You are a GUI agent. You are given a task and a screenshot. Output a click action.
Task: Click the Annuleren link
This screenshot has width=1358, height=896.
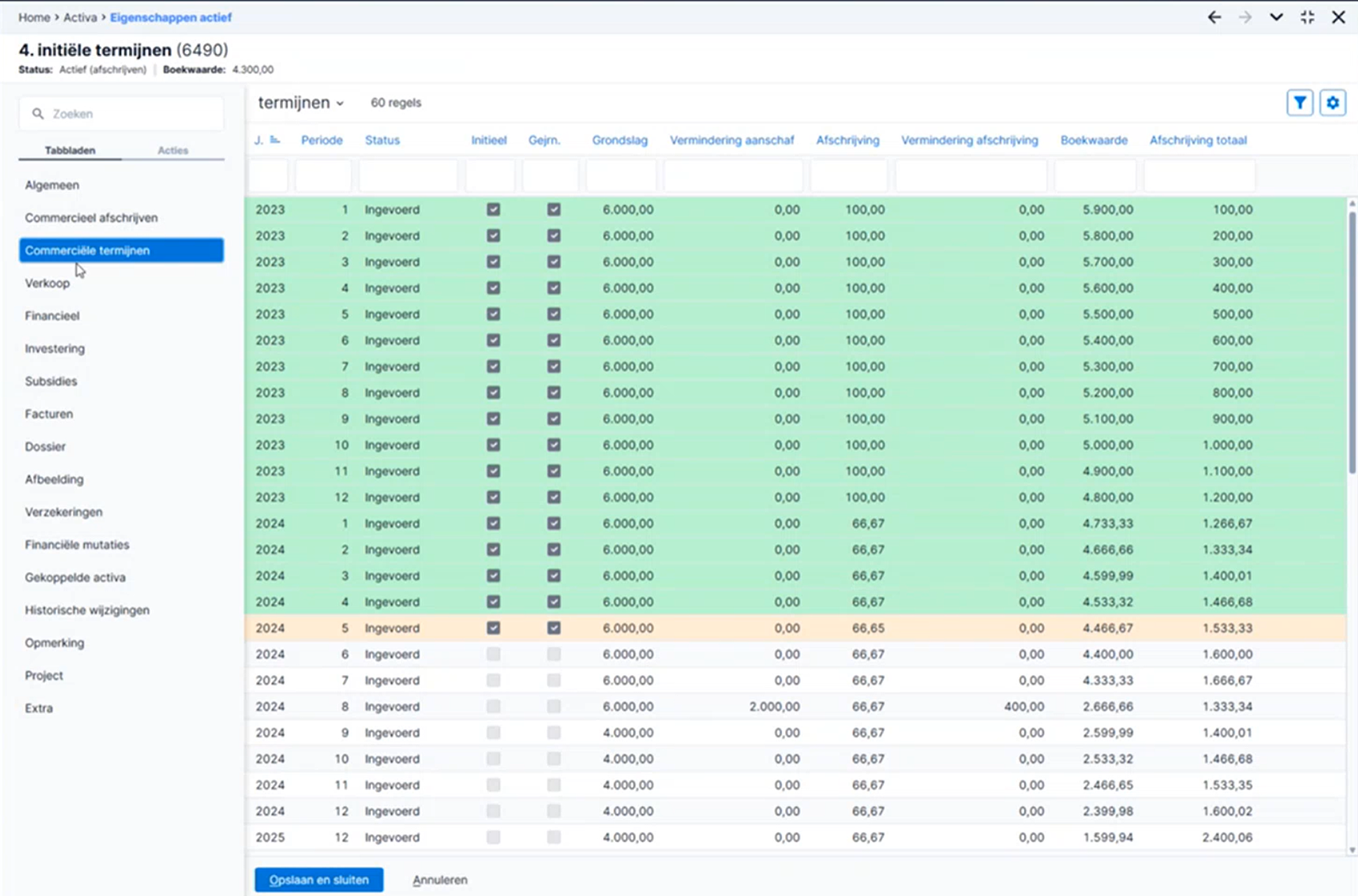coord(440,880)
